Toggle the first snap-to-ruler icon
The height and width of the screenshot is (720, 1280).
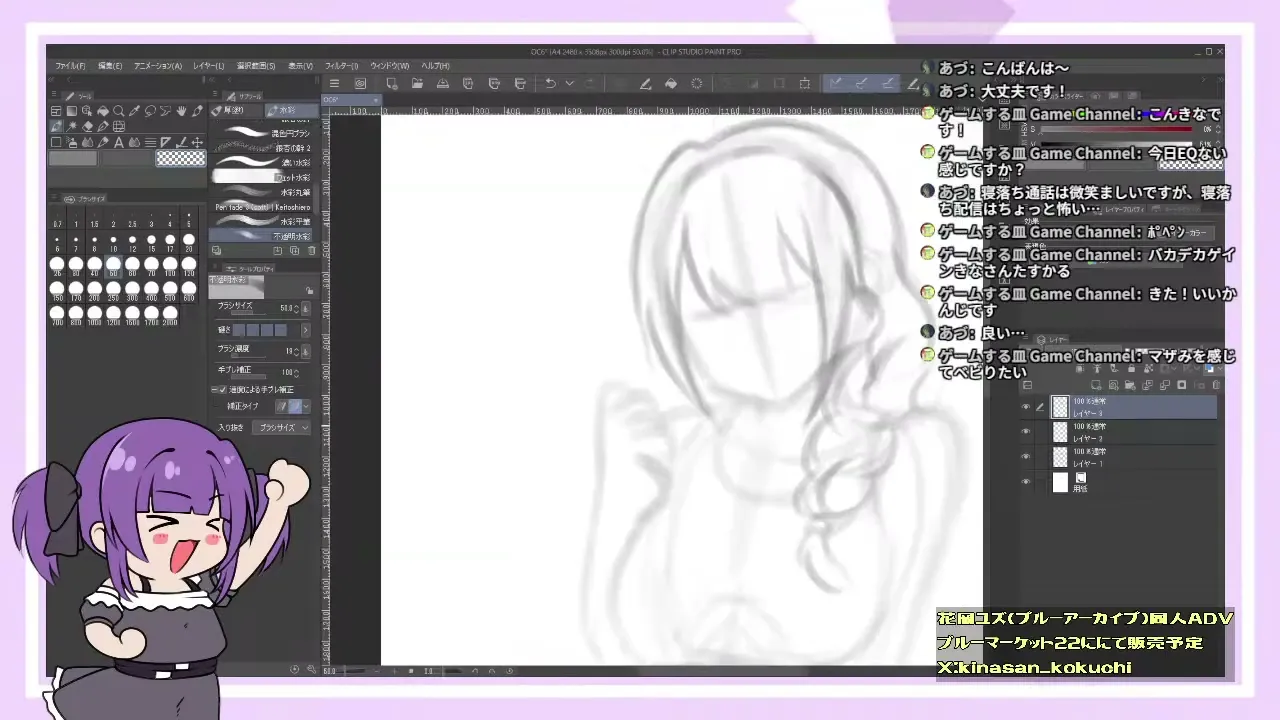[835, 84]
